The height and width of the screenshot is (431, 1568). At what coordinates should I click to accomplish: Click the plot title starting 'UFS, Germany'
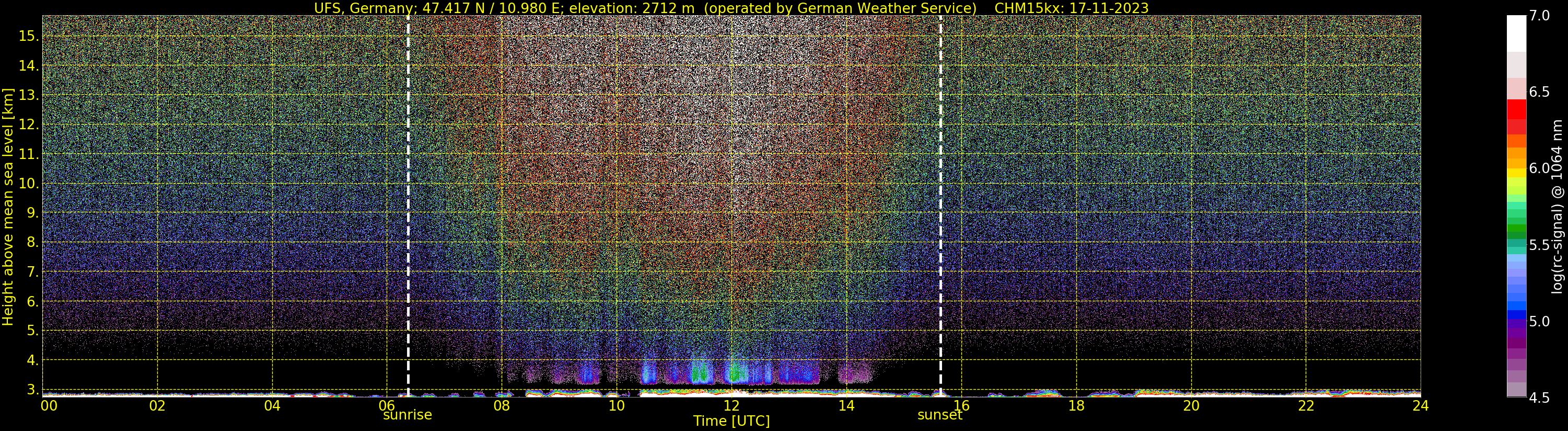[731, 8]
